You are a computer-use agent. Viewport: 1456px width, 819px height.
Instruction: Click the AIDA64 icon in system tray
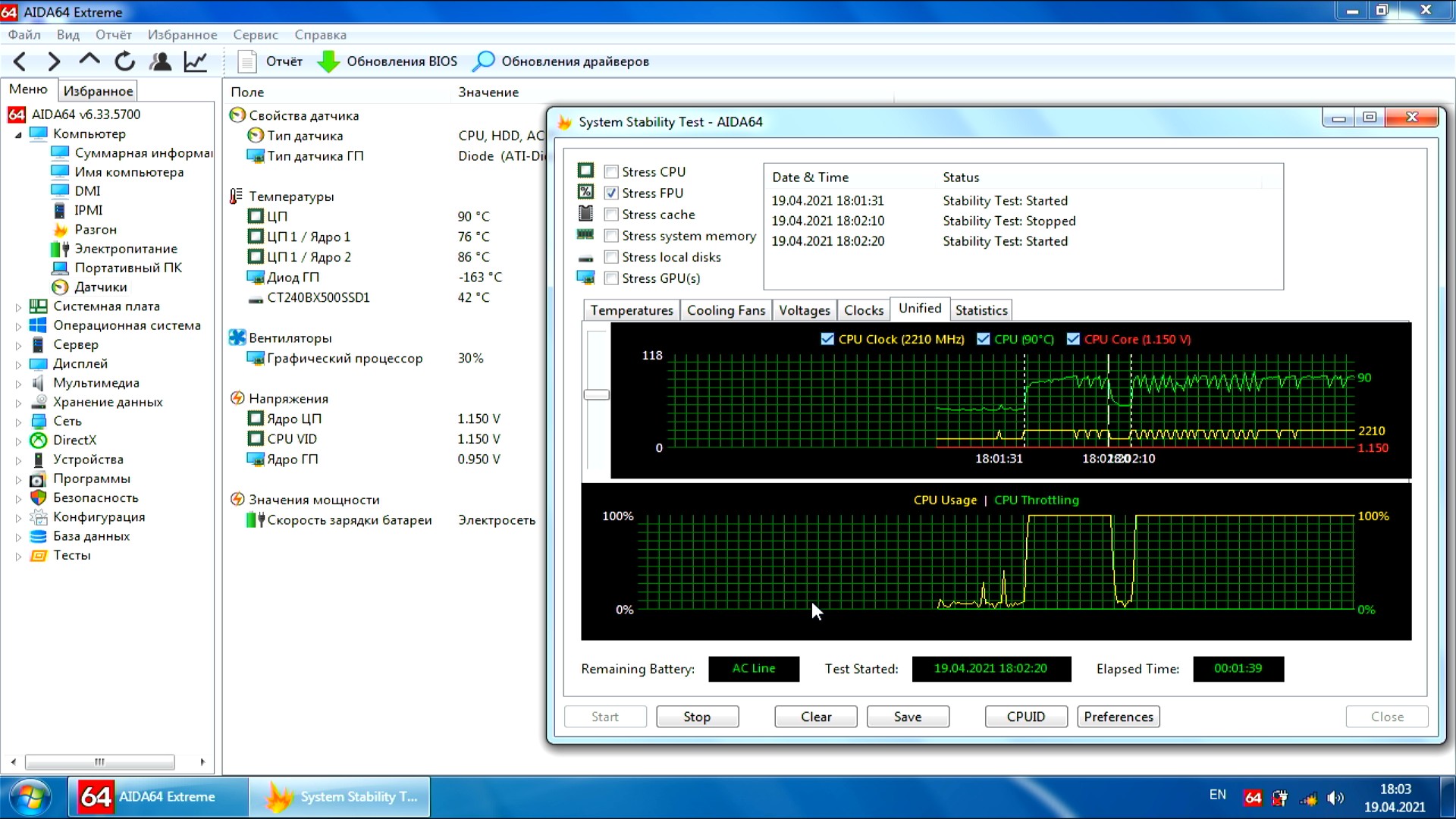click(x=1253, y=797)
